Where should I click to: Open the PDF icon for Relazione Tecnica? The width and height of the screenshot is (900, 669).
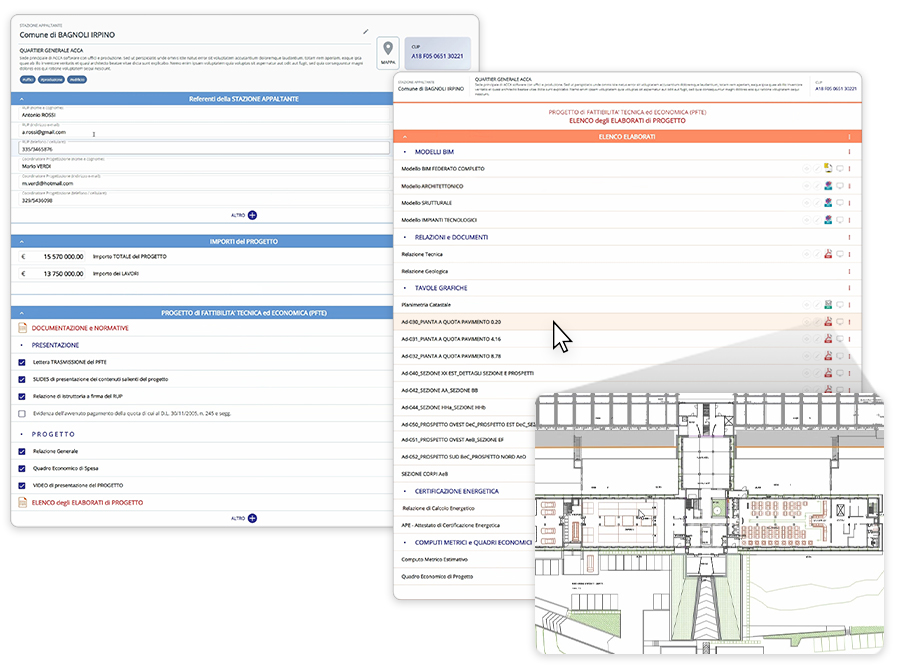[828, 254]
